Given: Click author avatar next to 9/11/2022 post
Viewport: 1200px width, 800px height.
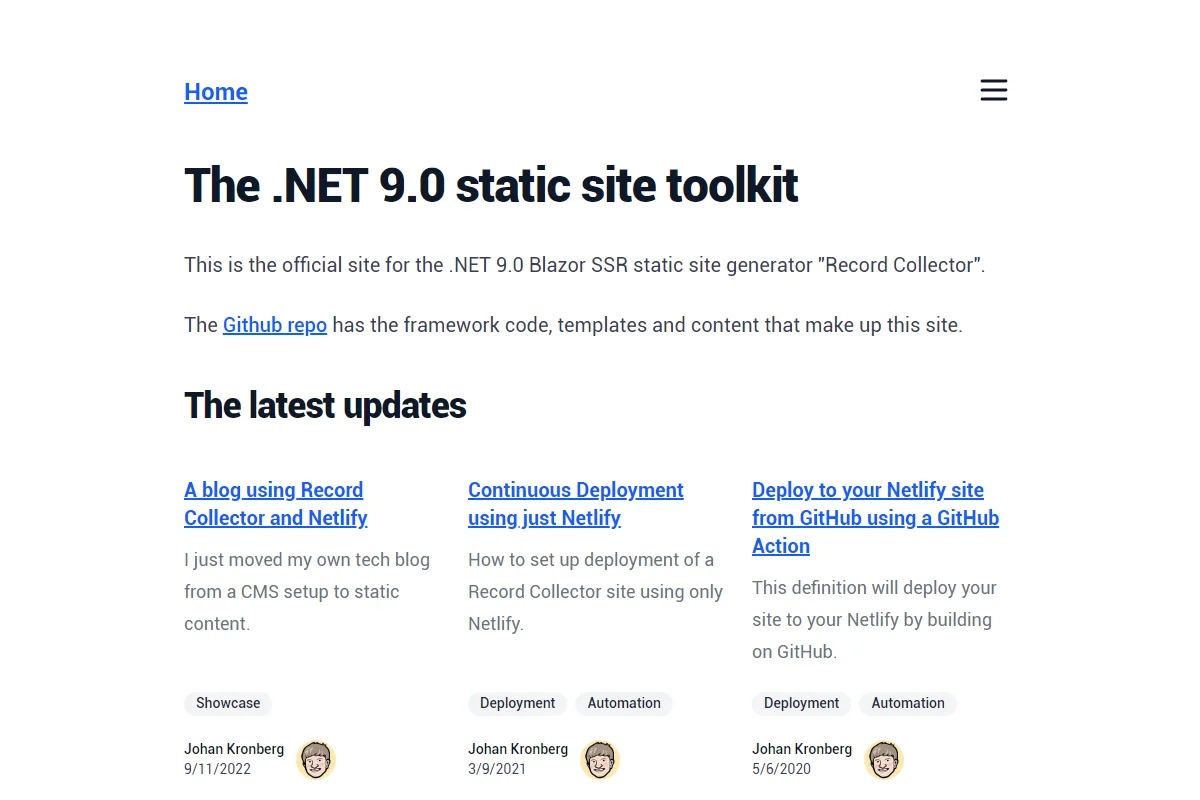Looking at the screenshot, I should [316, 760].
